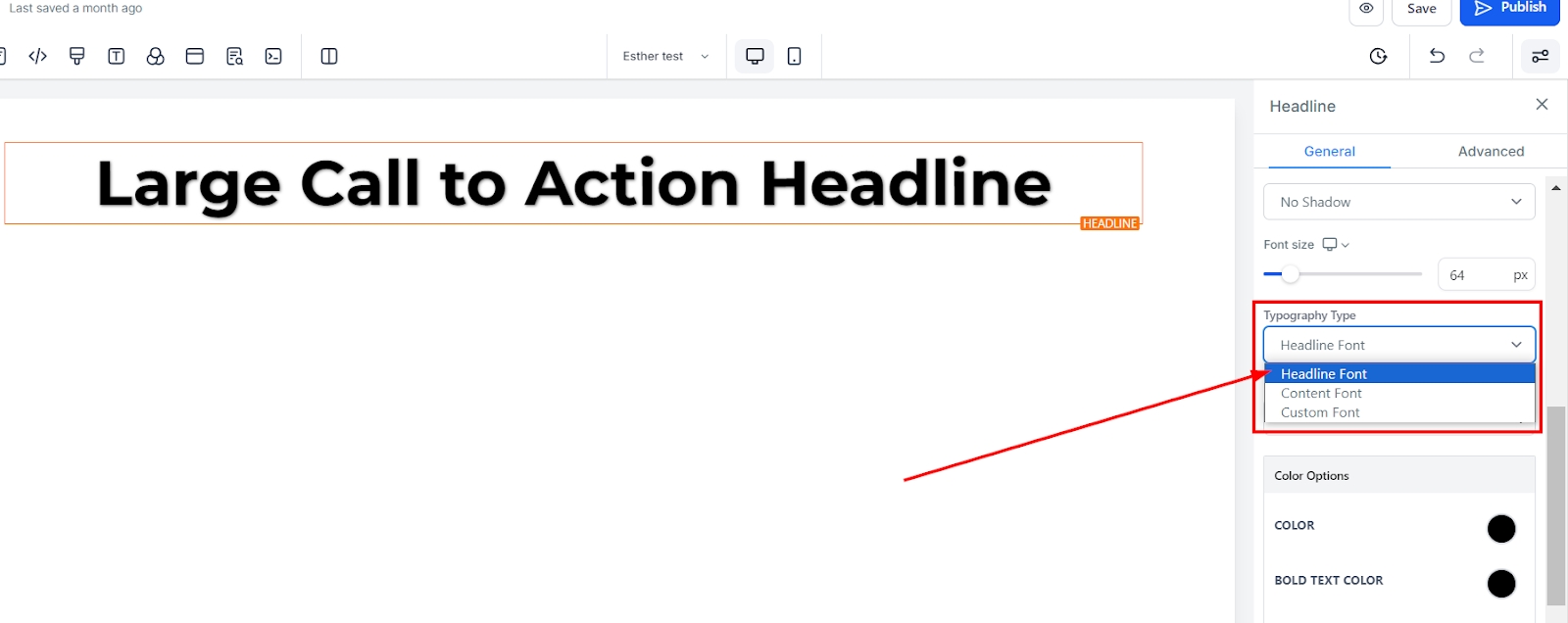
Task: Click the paint brush styles icon
Action: click(x=77, y=56)
